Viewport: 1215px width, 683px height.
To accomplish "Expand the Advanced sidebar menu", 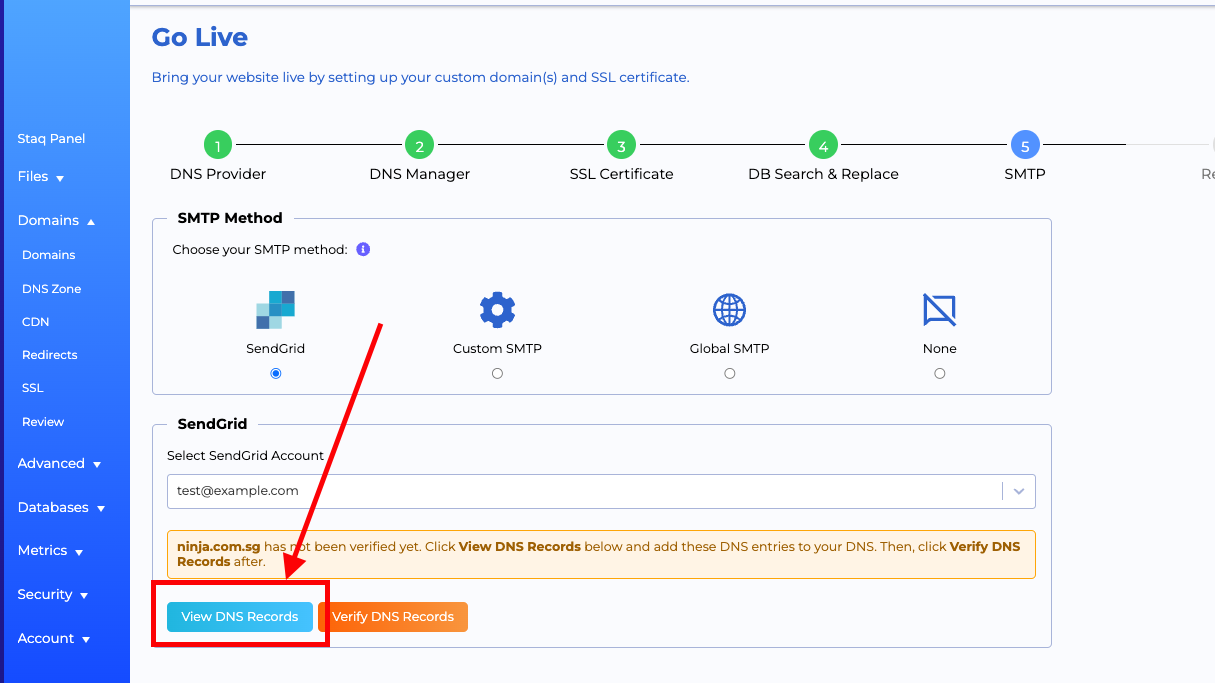I will click(x=59, y=463).
